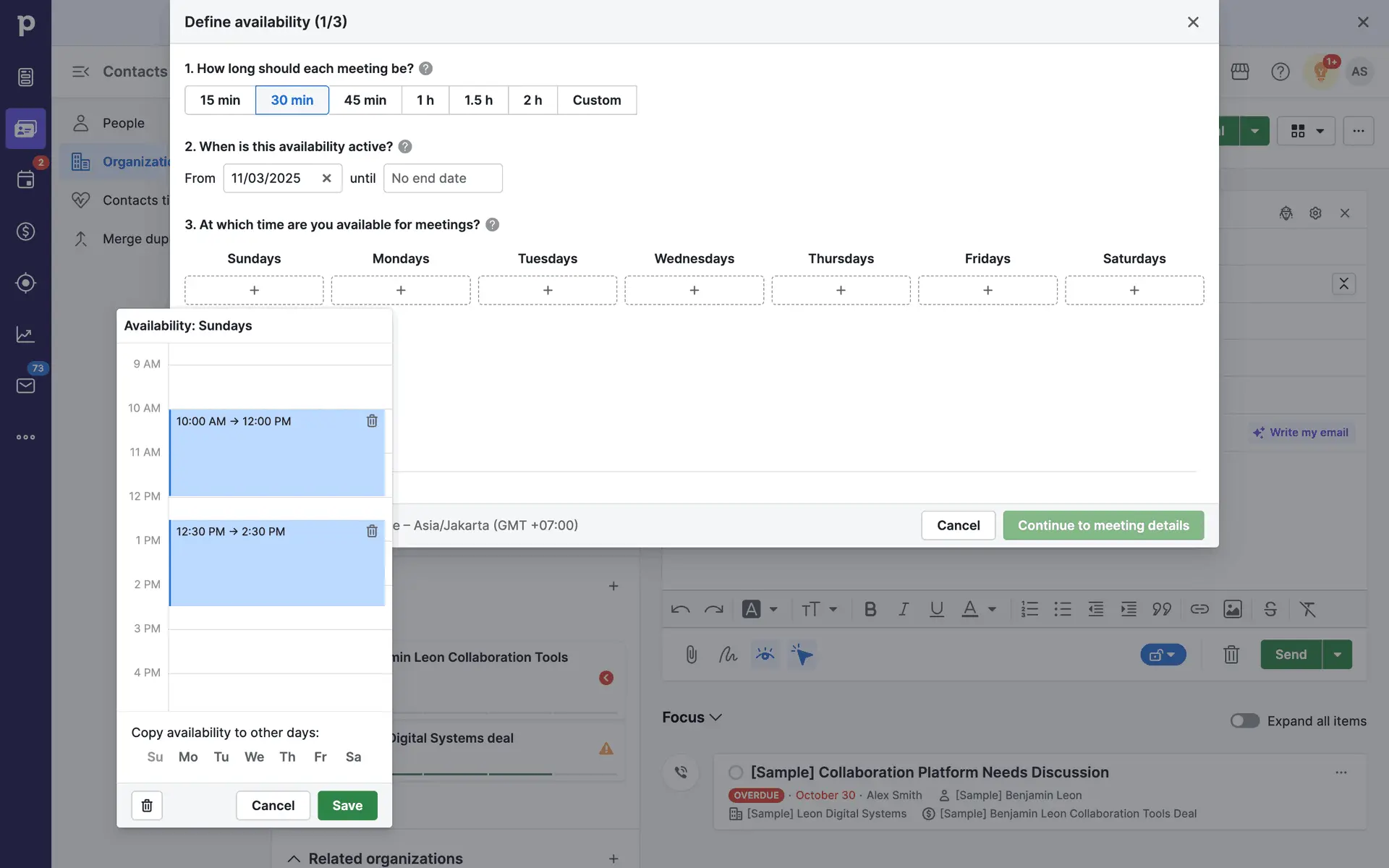Insert an image in the email editor

pyautogui.click(x=1232, y=609)
